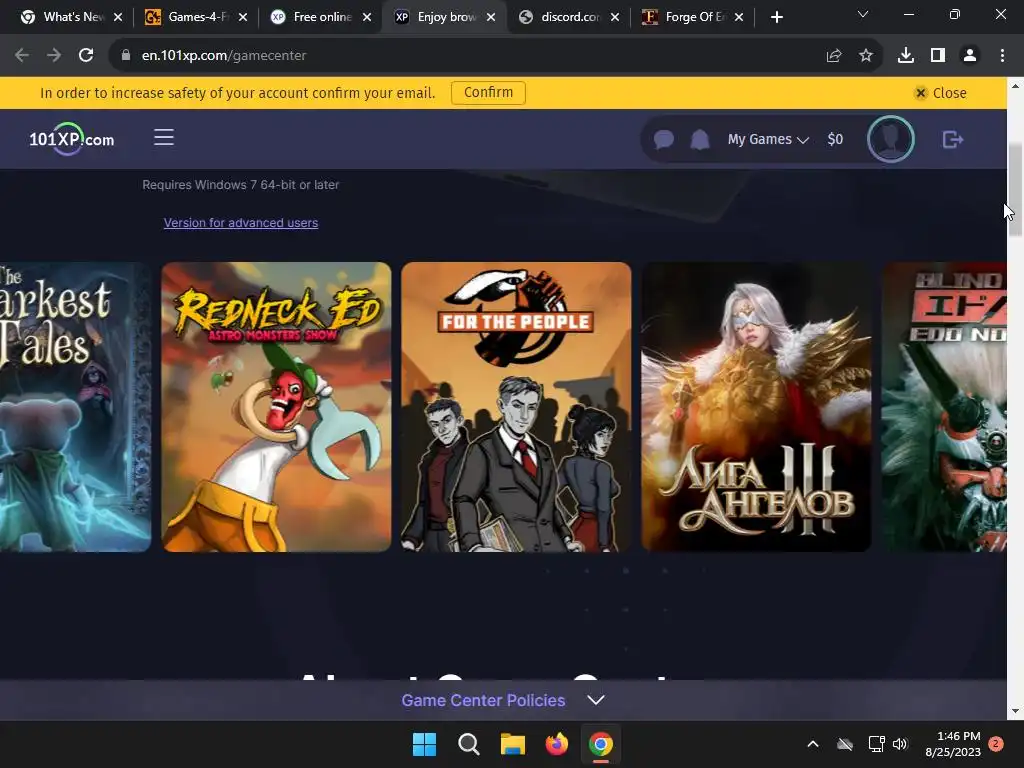Close the Free online tab
The width and height of the screenshot is (1024, 768).
click(x=366, y=17)
